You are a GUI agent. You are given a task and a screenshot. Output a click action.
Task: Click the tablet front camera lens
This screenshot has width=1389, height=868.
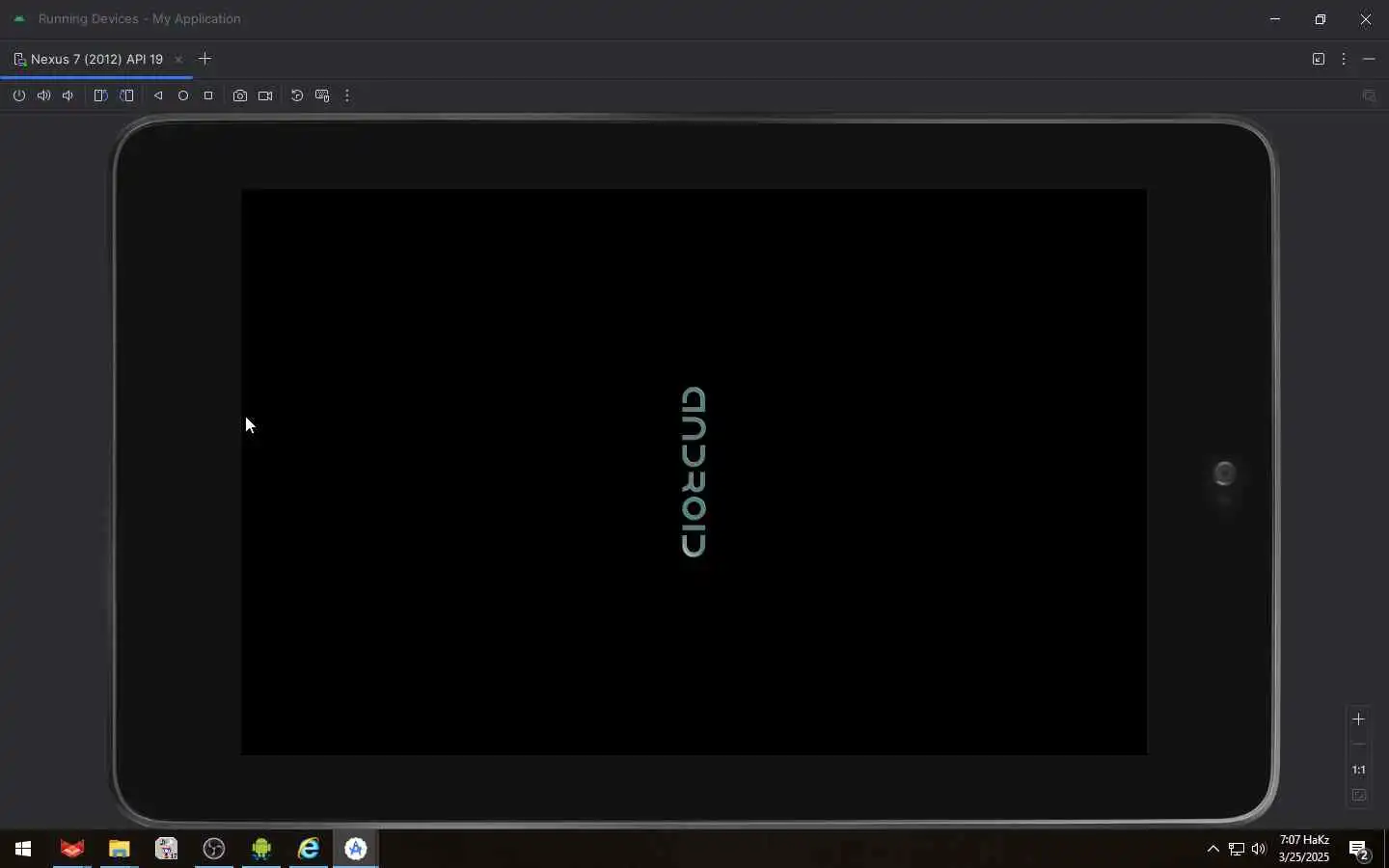[x=1224, y=474]
